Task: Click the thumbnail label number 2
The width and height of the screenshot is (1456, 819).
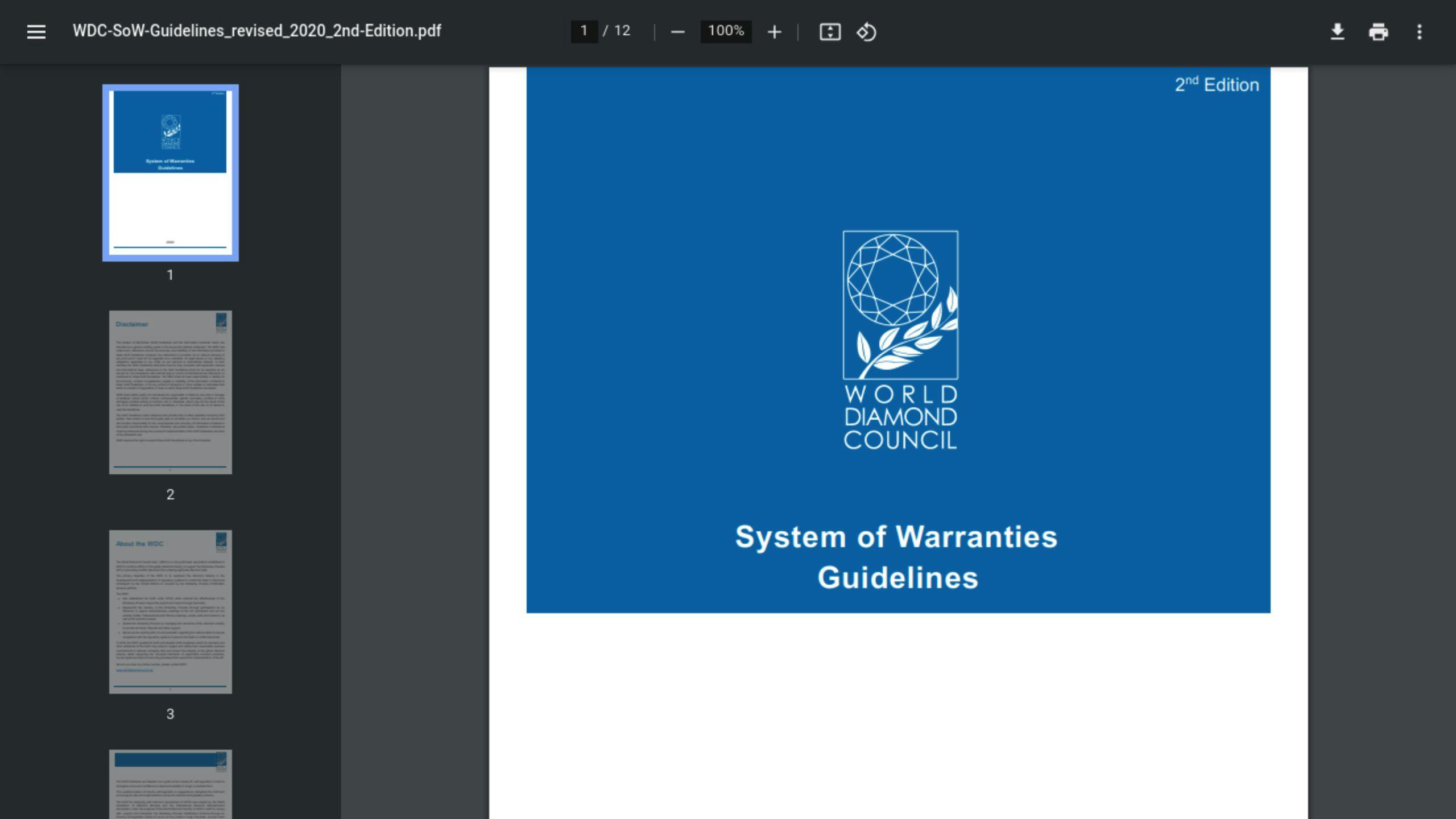Action: pos(170,495)
